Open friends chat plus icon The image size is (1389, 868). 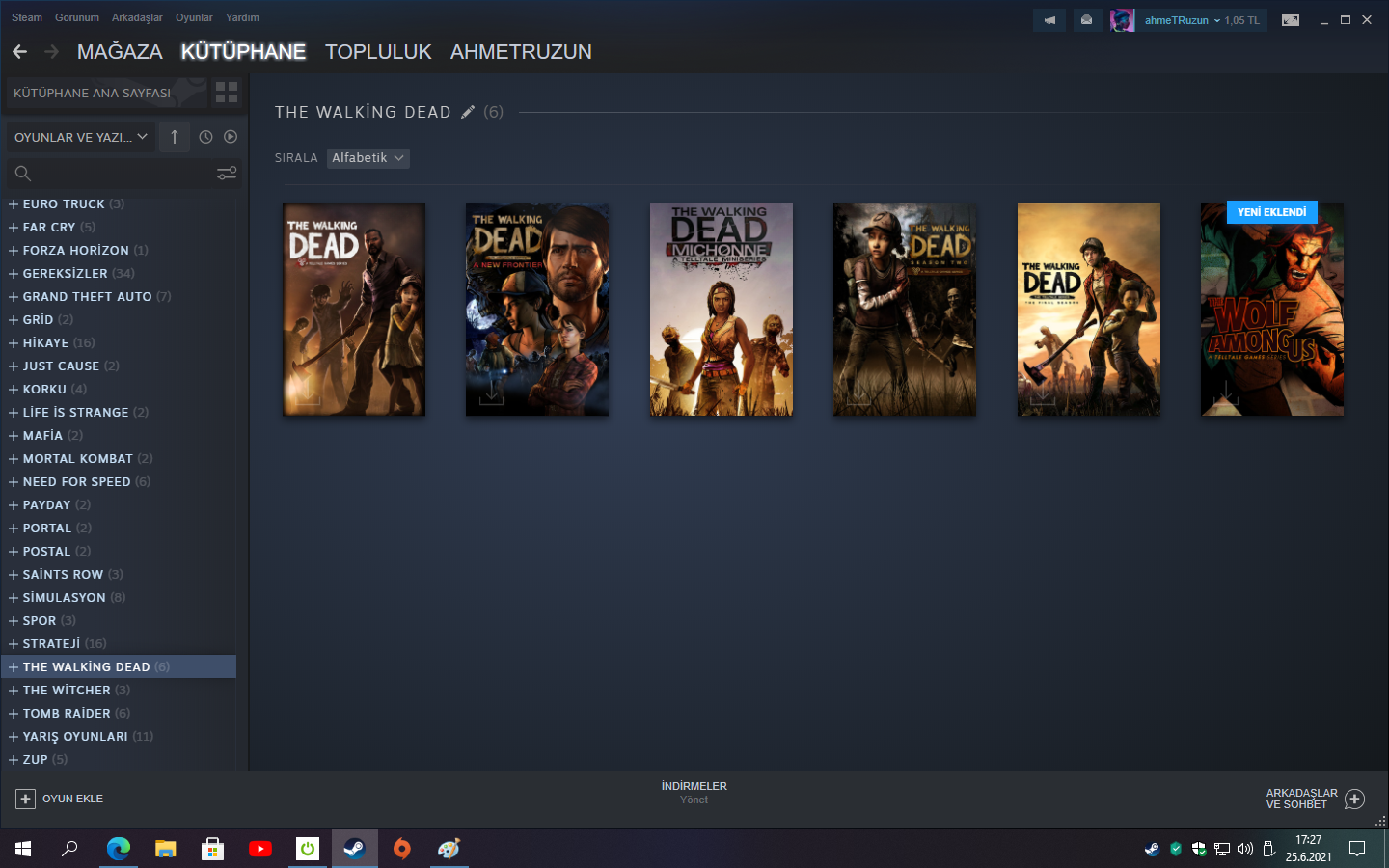pos(1354,799)
